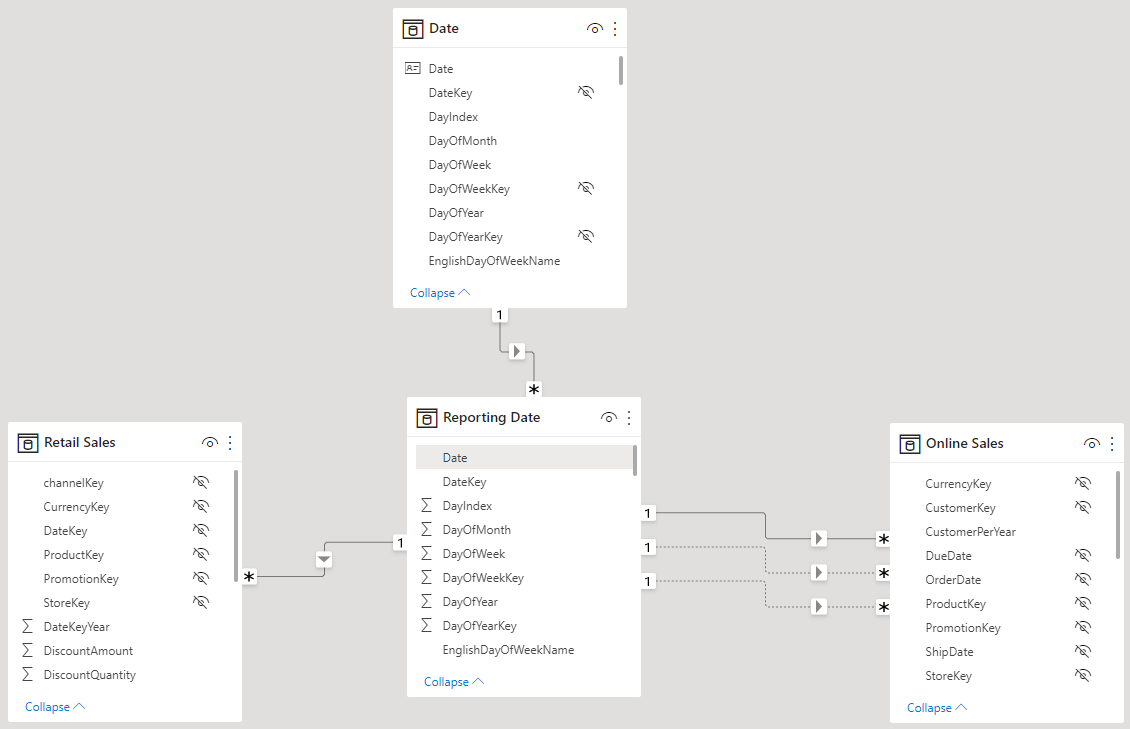Click the filter arrow on the active Online Sales relationship
This screenshot has width=1130, height=729.
click(819, 538)
